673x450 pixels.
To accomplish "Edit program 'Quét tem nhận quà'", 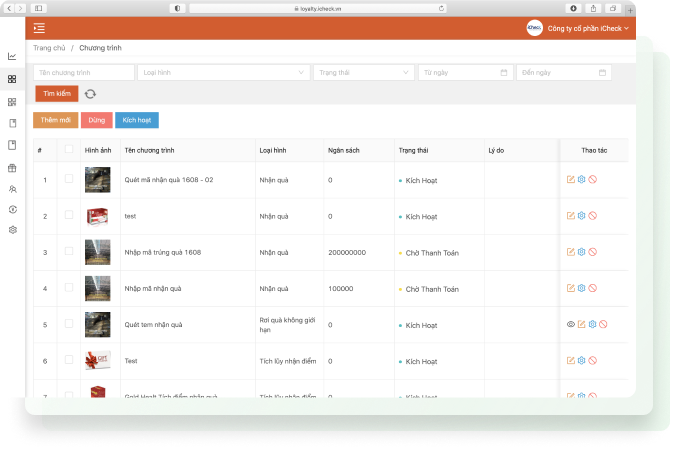I will click(581, 324).
